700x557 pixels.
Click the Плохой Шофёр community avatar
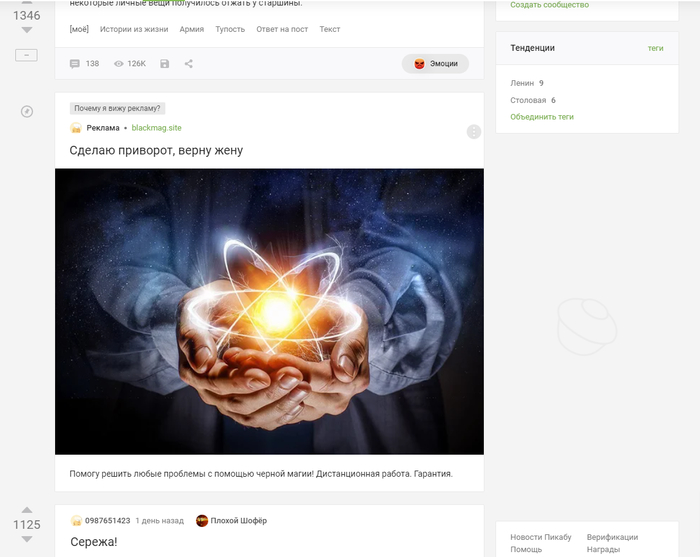[x=202, y=520]
